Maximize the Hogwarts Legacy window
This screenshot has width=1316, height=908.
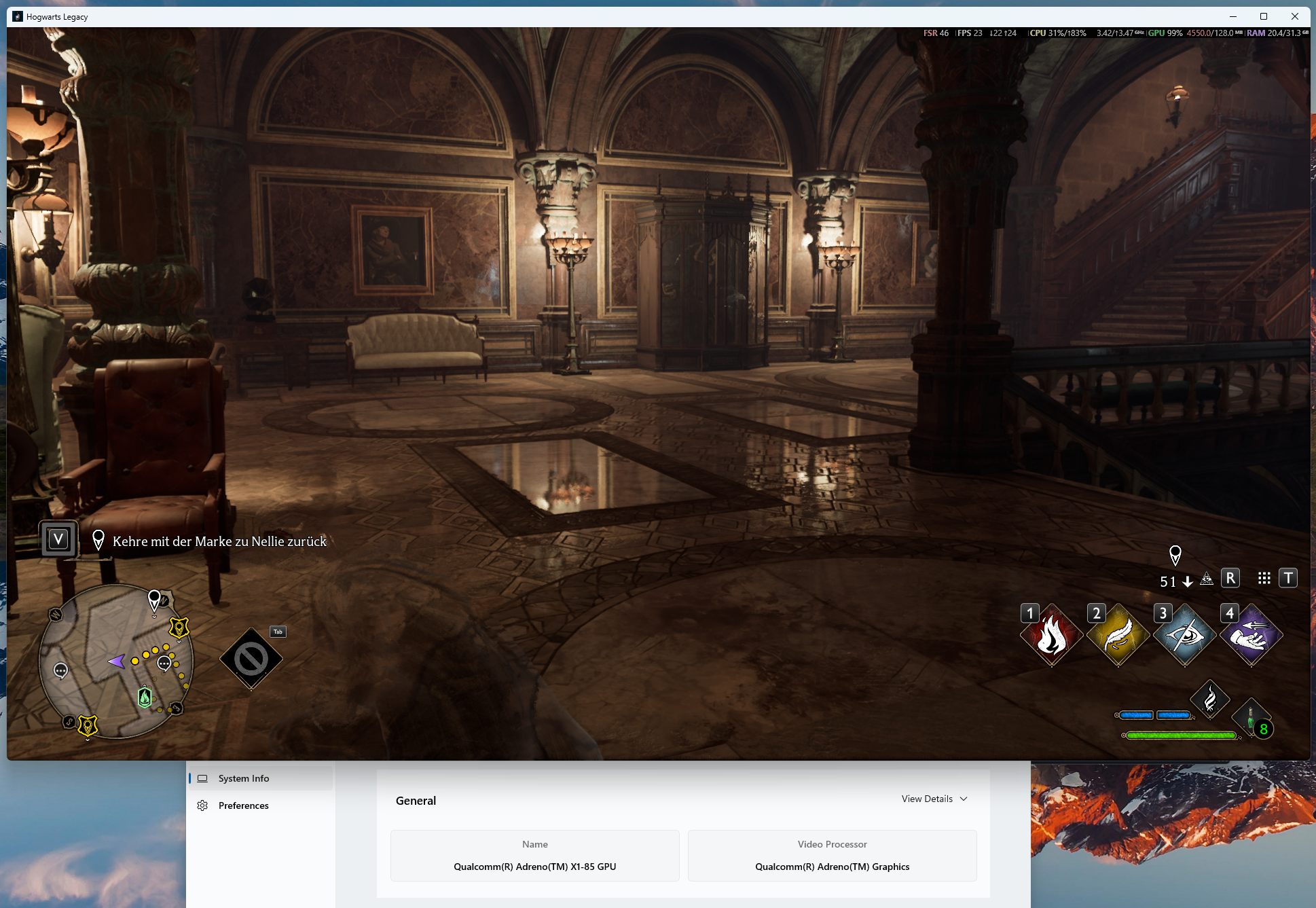[x=1264, y=16]
